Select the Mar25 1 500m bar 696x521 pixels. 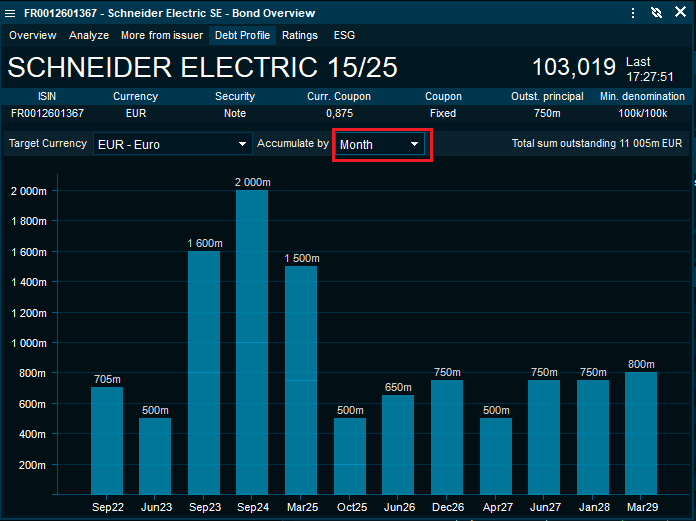(x=300, y=378)
